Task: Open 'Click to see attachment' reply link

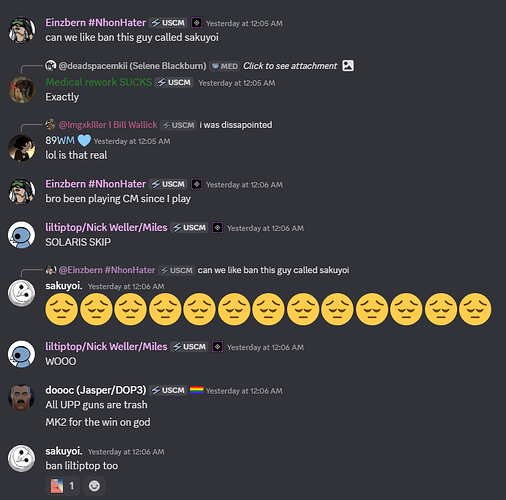Action: tap(290, 66)
